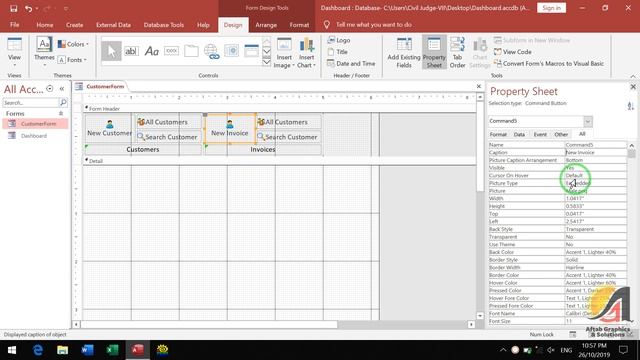Open Word from the taskbar

point(87,350)
